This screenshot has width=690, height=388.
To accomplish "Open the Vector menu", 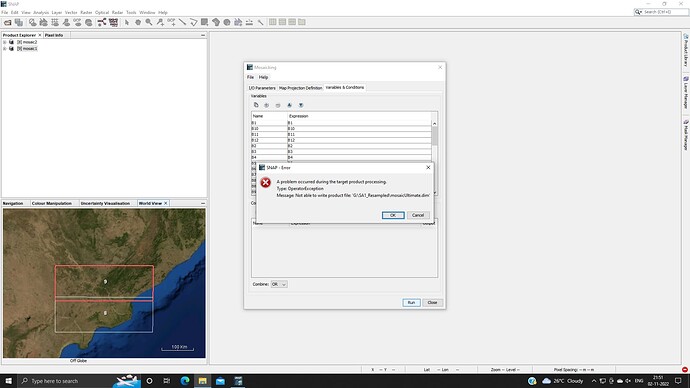I will coord(71,12).
